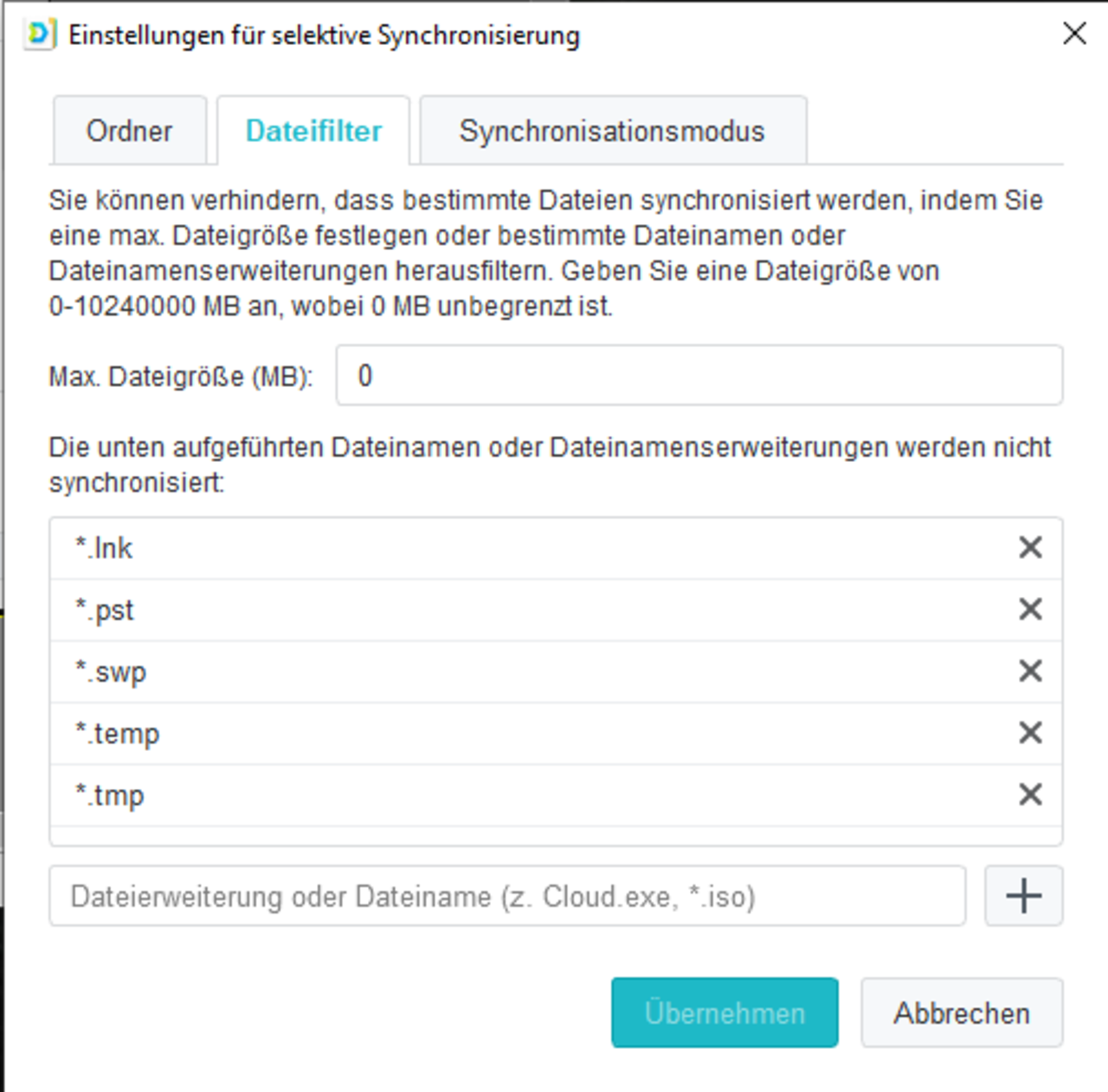Close the selective sync settings dialog
Image resolution: width=1108 pixels, height=1092 pixels.
coord(1074,34)
